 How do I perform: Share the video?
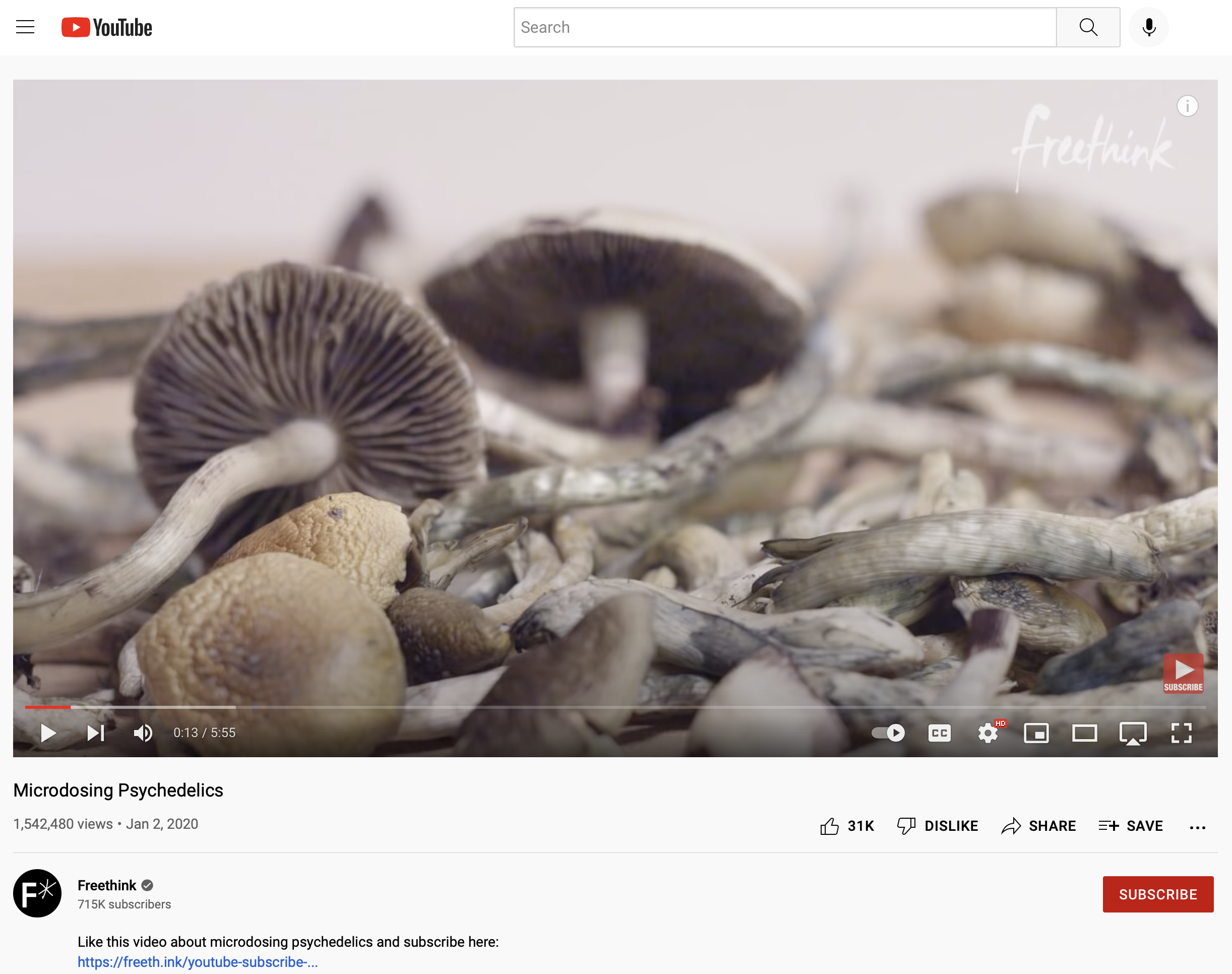point(1038,826)
